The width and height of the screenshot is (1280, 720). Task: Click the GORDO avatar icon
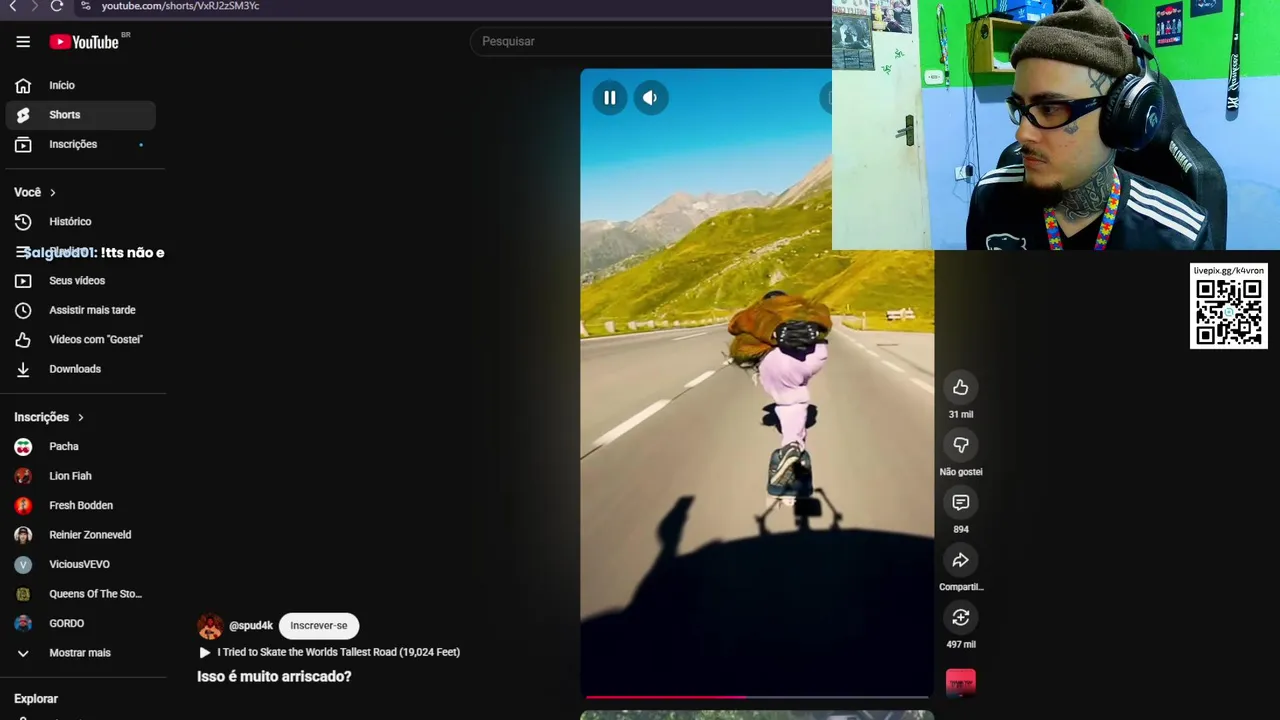click(23, 623)
